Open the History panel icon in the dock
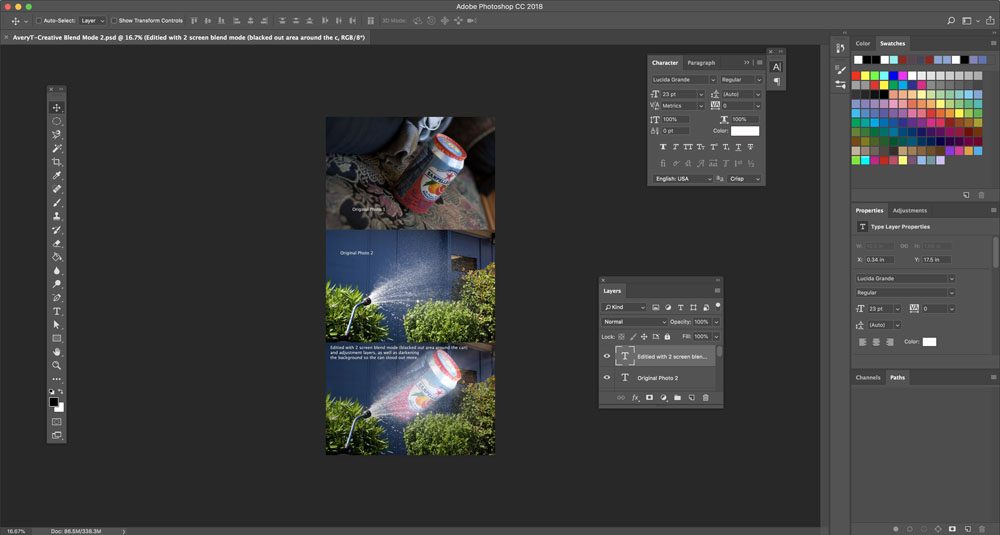 tap(841, 48)
